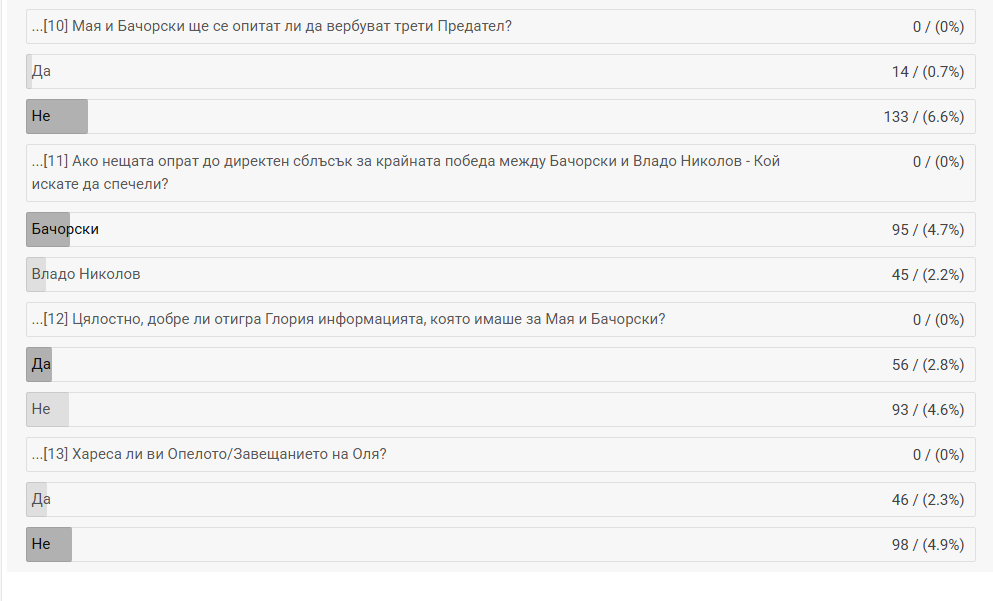Click the "133 / (6.6%)" vote count
Screen dimensions: 993x601
(923, 117)
